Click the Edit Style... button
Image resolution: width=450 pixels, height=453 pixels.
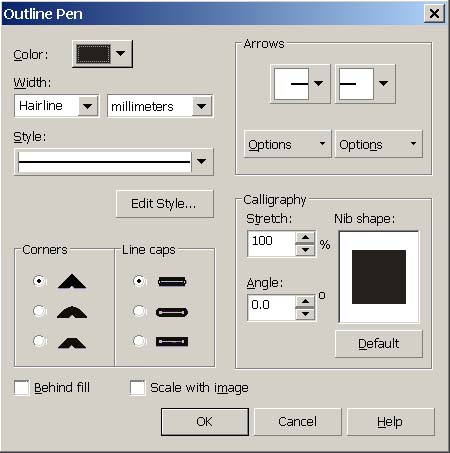[x=165, y=204]
